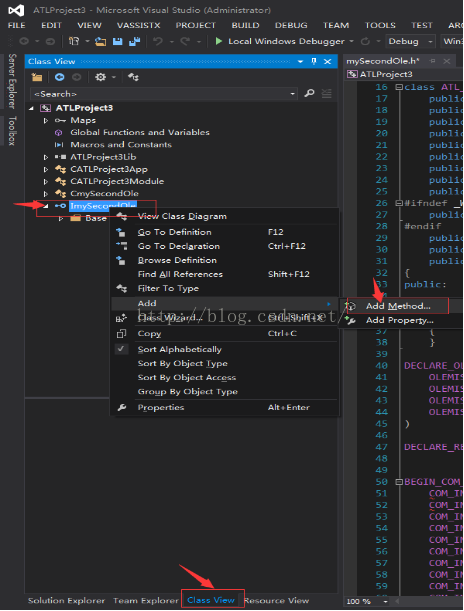Viewport: 464px width, 611px height.
Task: Click the Class View New Folder icon
Action: 37,77
